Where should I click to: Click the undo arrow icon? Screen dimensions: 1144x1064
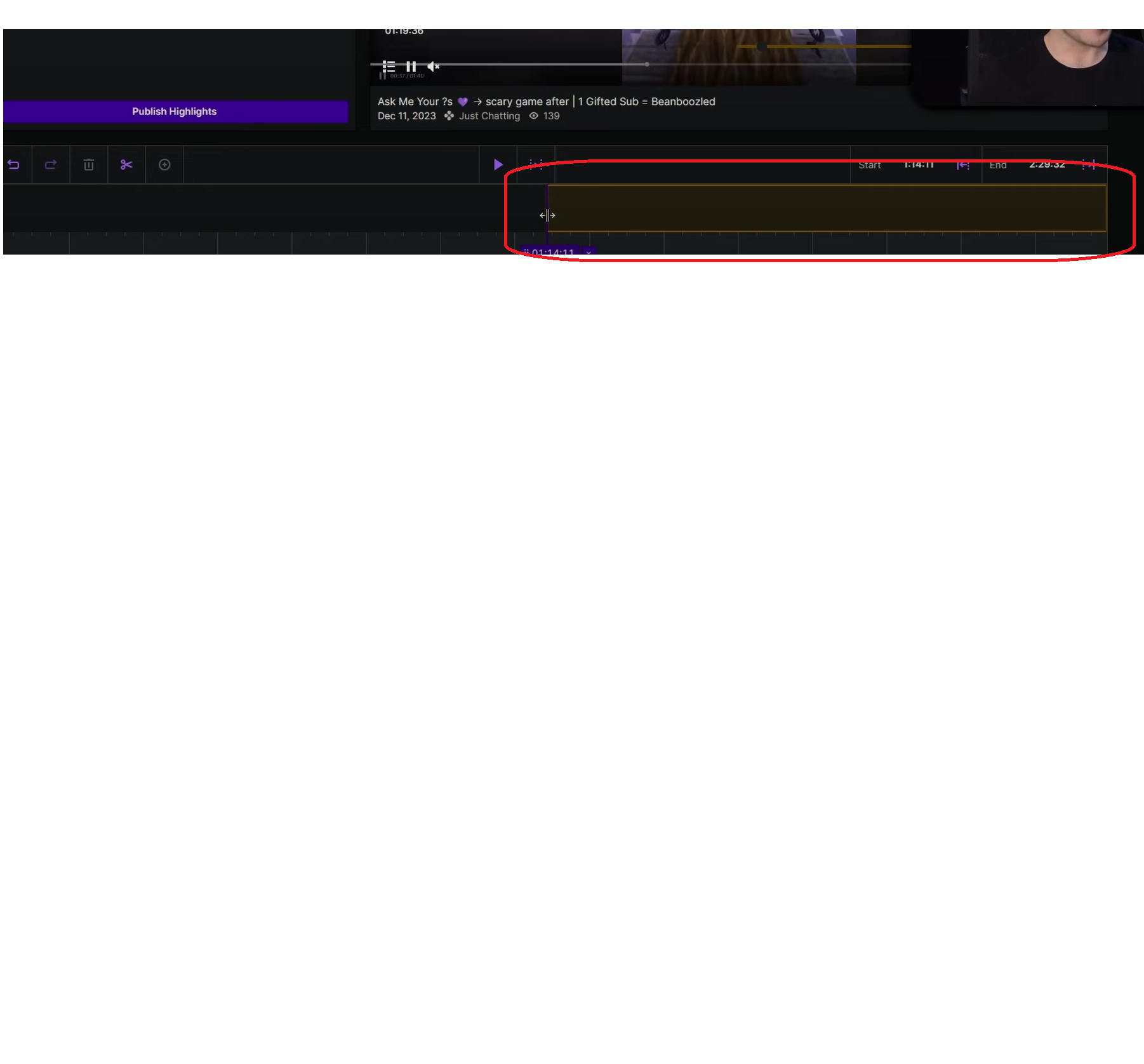pos(13,165)
